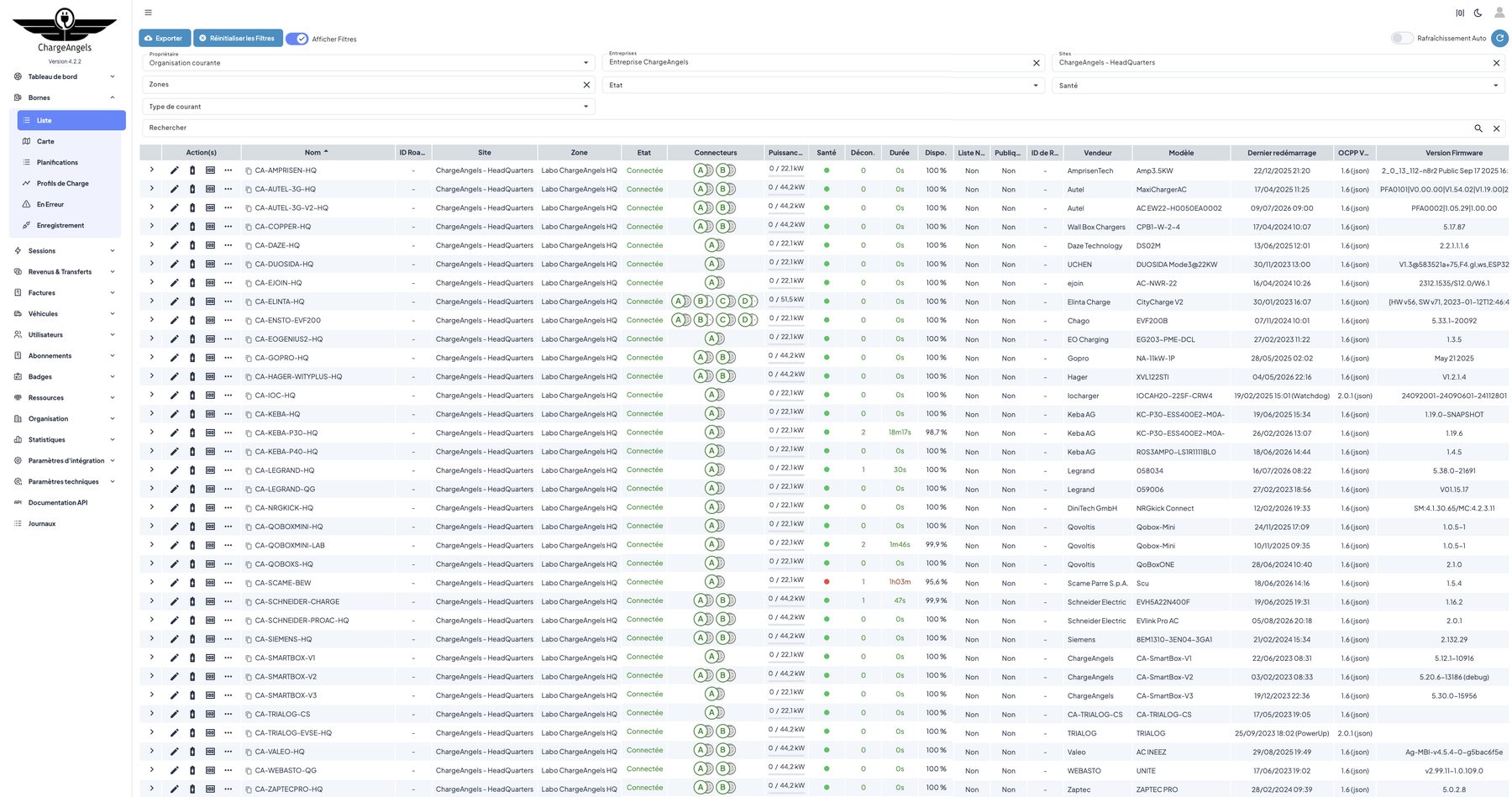Click connector B badge of CA-VALEO-HQ
The width and height of the screenshot is (1512, 797).
pyautogui.click(x=722, y=750)
